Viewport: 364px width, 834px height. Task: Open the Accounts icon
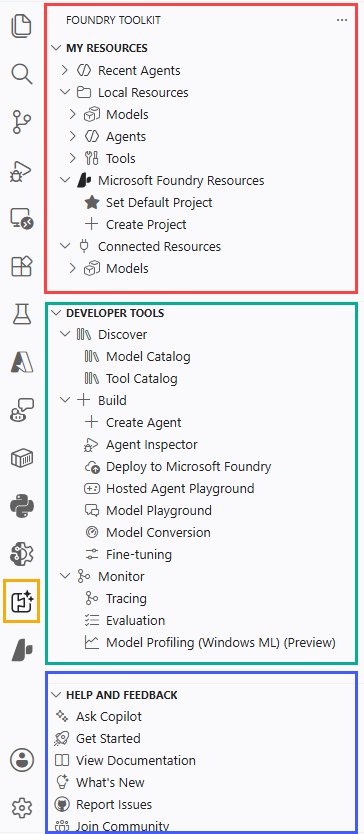(x=22, y=760)
